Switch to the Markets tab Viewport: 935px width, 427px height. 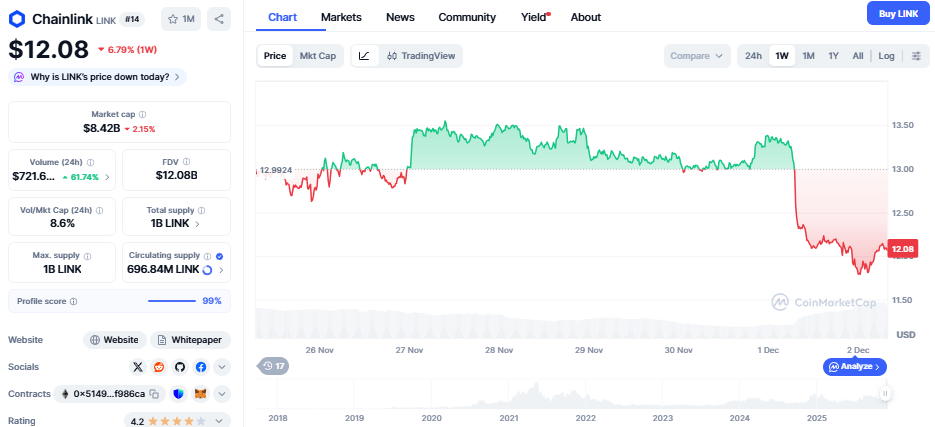coord(341,17)
